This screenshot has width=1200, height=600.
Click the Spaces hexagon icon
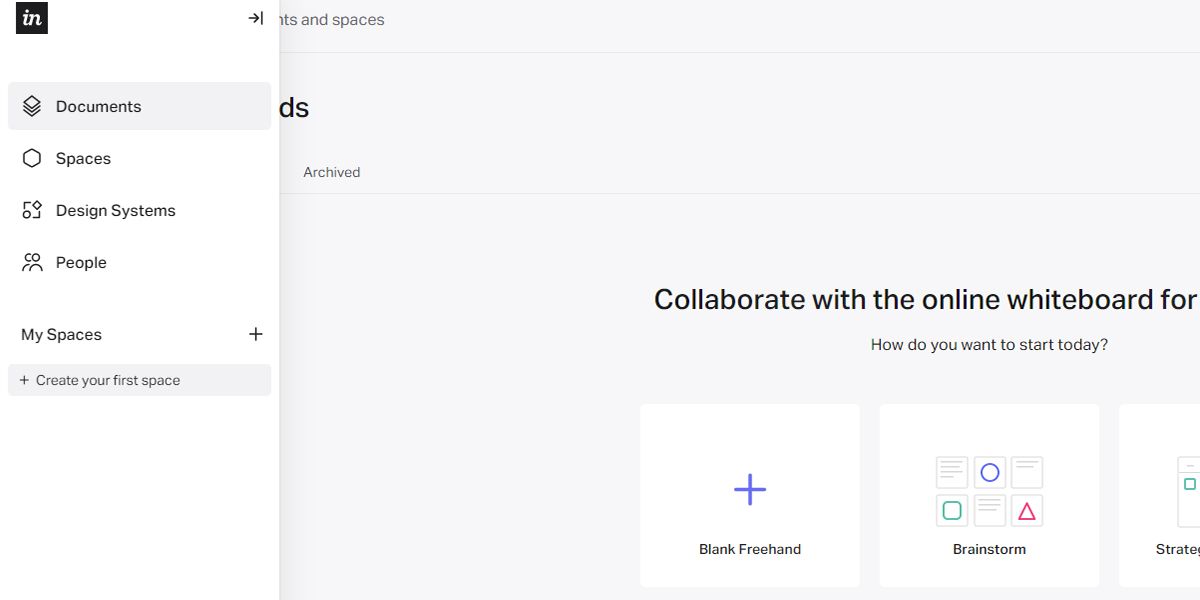point(32,158)
